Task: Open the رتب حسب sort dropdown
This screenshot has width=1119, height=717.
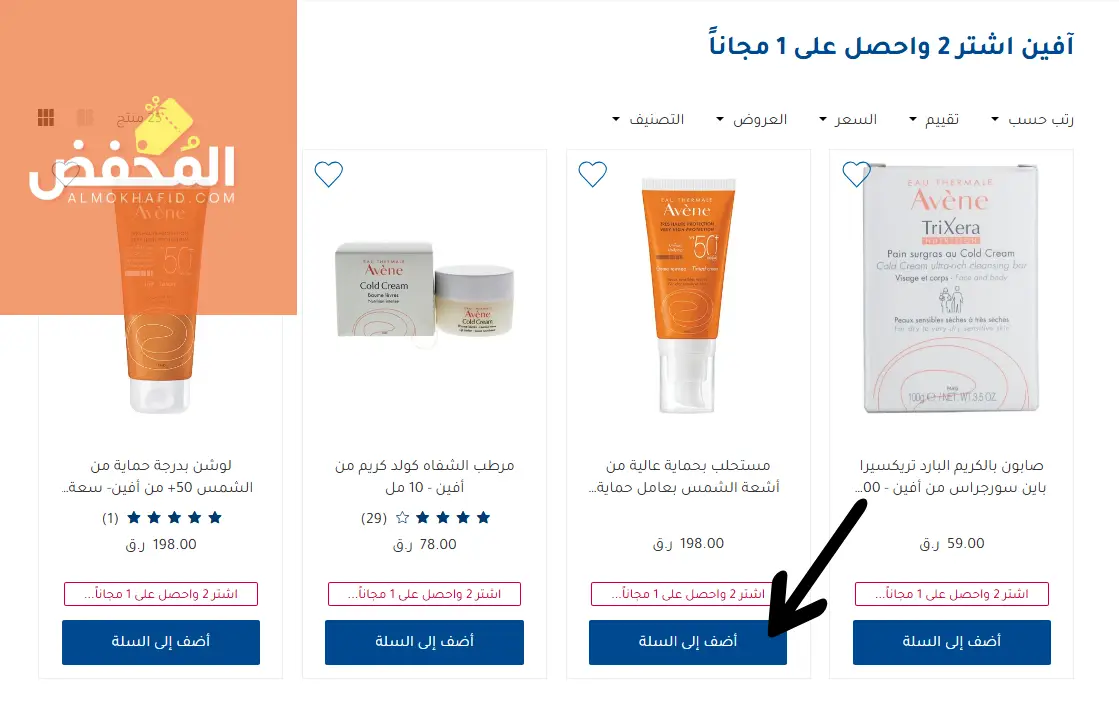Action: pyautogui.click(x=1032, y=119)
